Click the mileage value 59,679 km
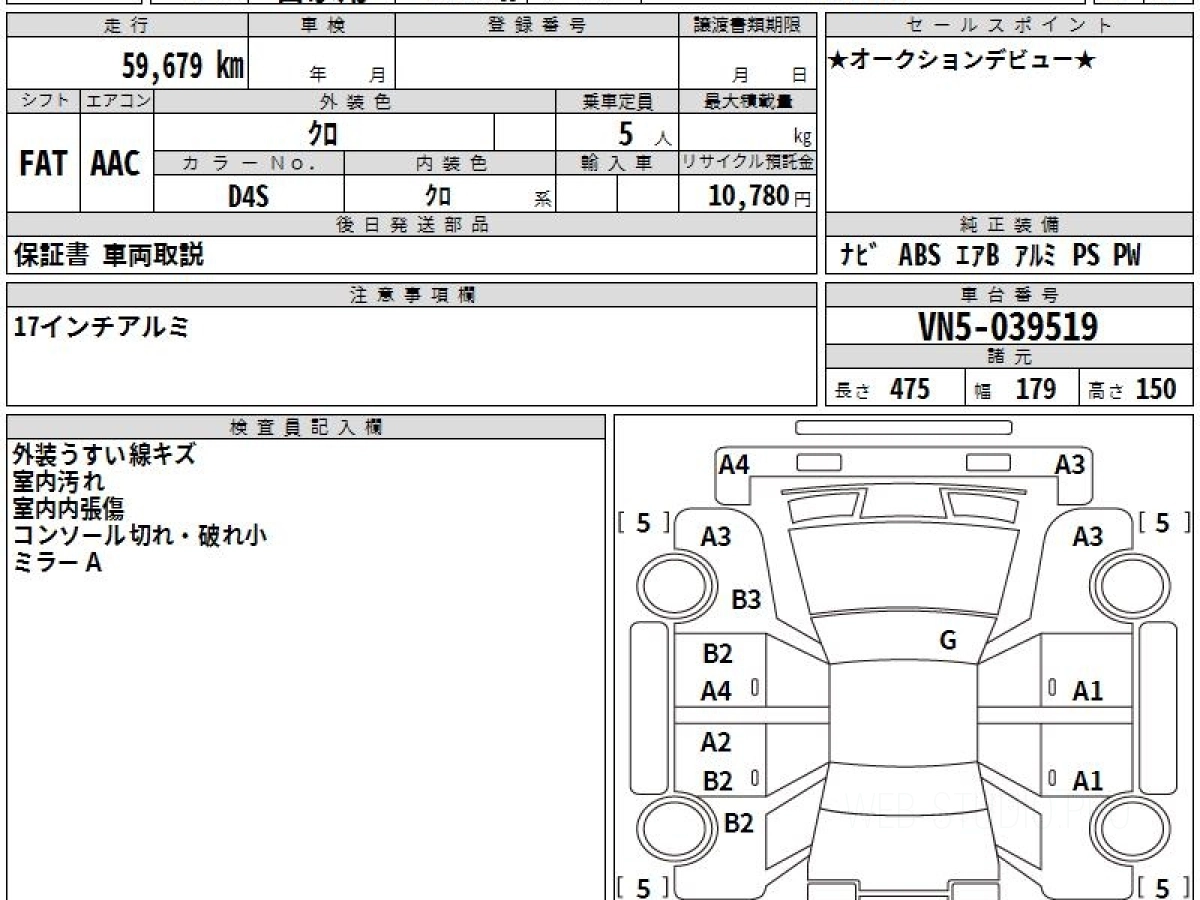Screen dimensions: 1200x900 pyautogui.click(x=183, y=66)
